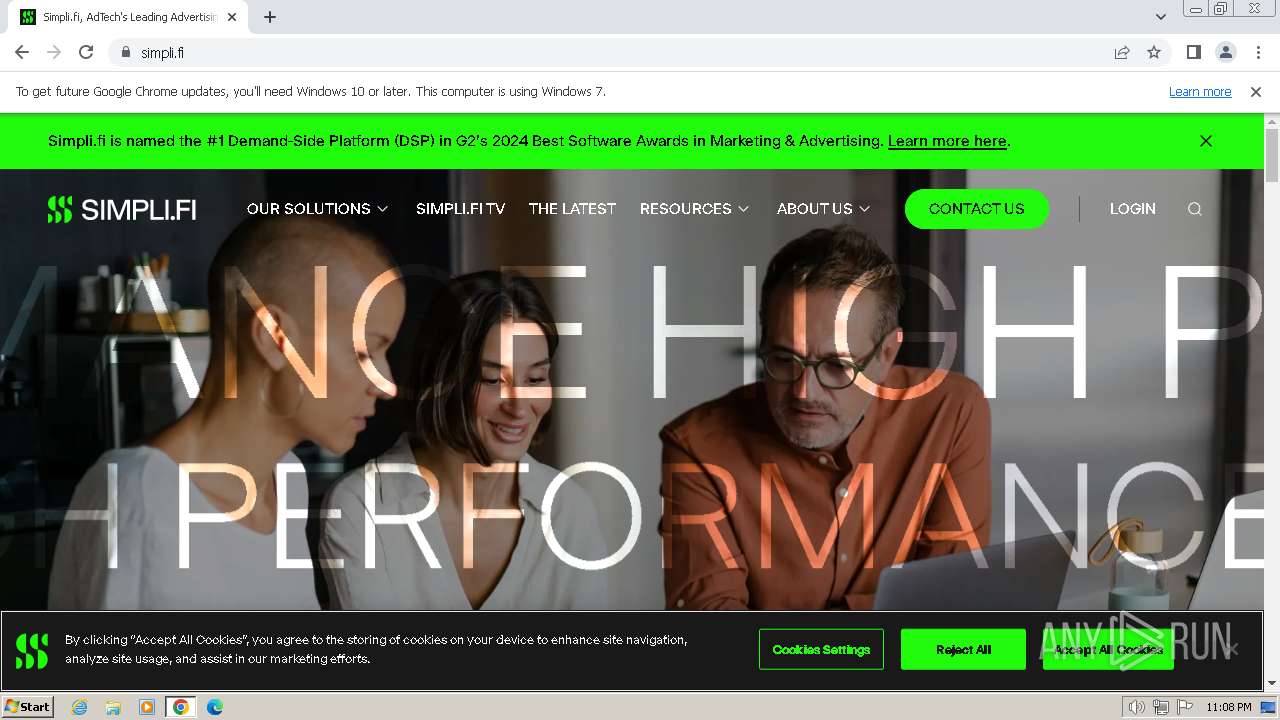Image resolution: width=1280 pixels, height=720 pixels.
Task: Open the browser side panel
Action: pos(1193,53)
